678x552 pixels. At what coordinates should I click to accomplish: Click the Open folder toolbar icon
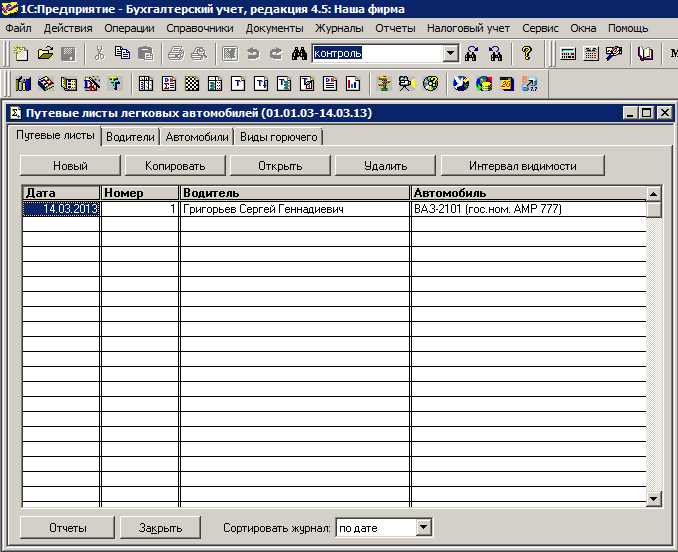pyautogui.click(x=45, y=54)
